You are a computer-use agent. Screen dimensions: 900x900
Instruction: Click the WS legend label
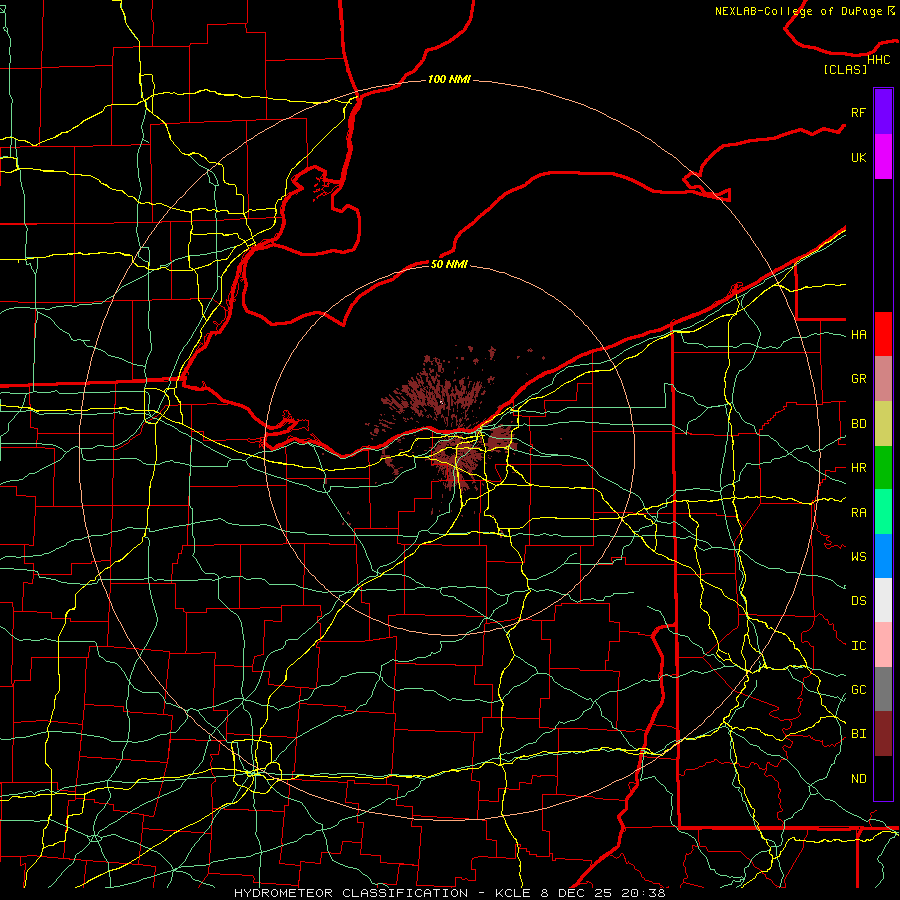858,557
